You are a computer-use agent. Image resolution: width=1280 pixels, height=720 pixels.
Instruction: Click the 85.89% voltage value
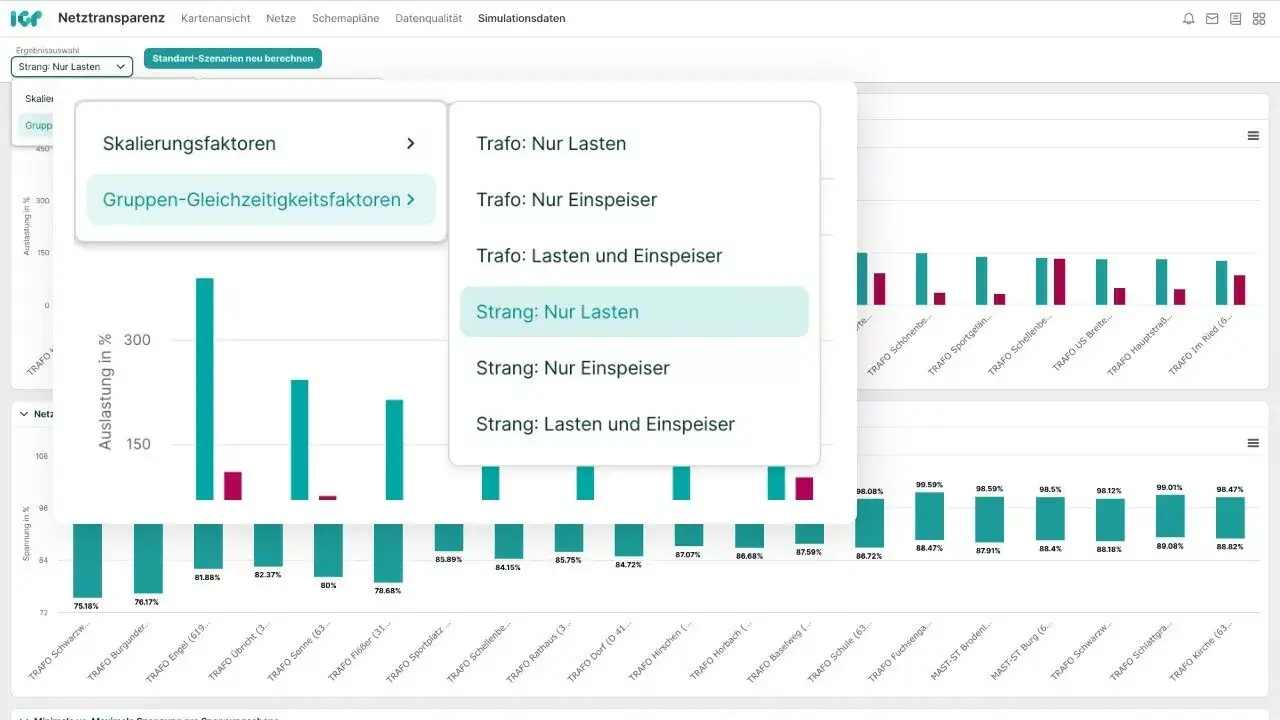[x=449, y=559]
